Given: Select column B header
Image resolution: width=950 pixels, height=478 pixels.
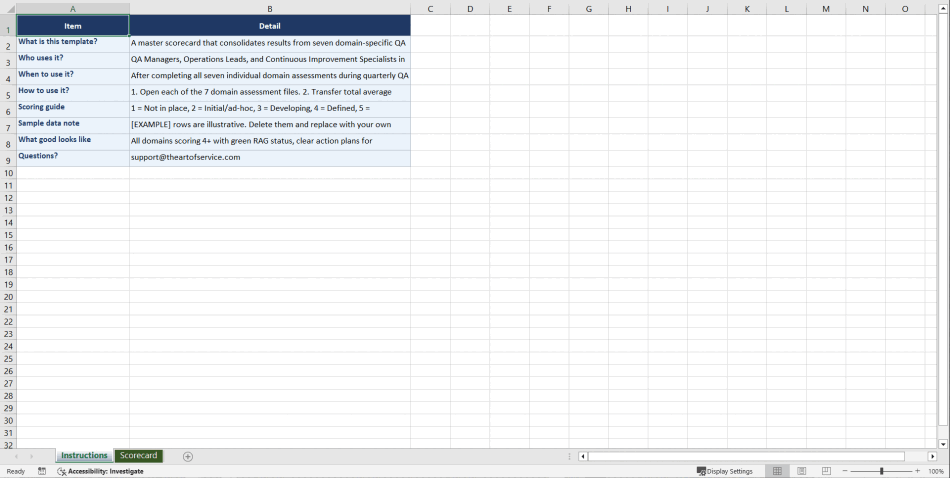Looking at the screenshot, I should point(270,9).
